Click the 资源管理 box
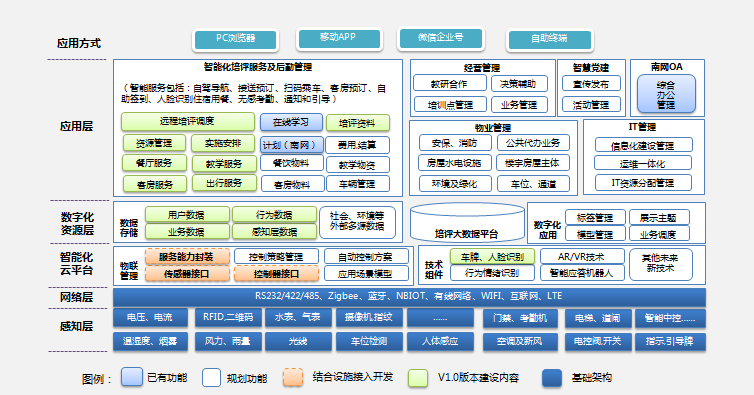The image size is (754, 395). pyautogui.click(x=154, y=143)
